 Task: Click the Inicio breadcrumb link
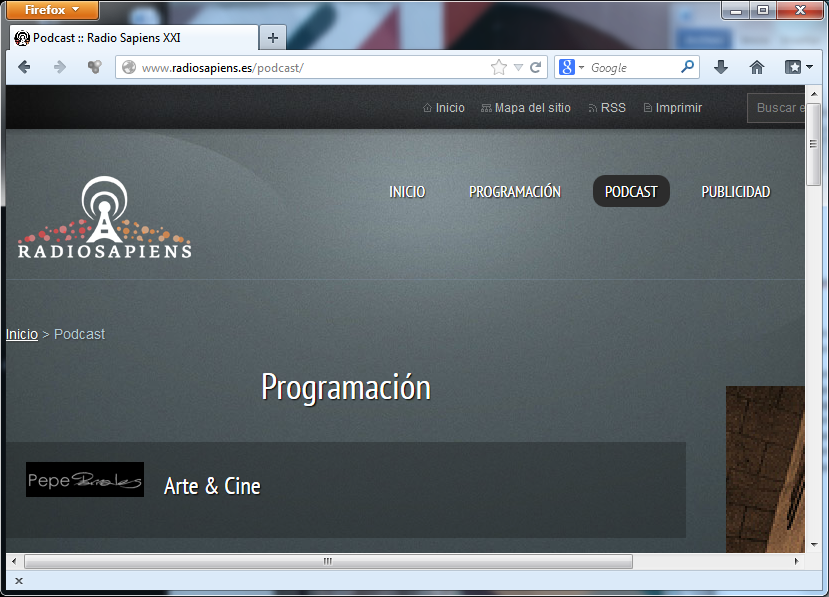pyautogui.click(x=22, y=334)
